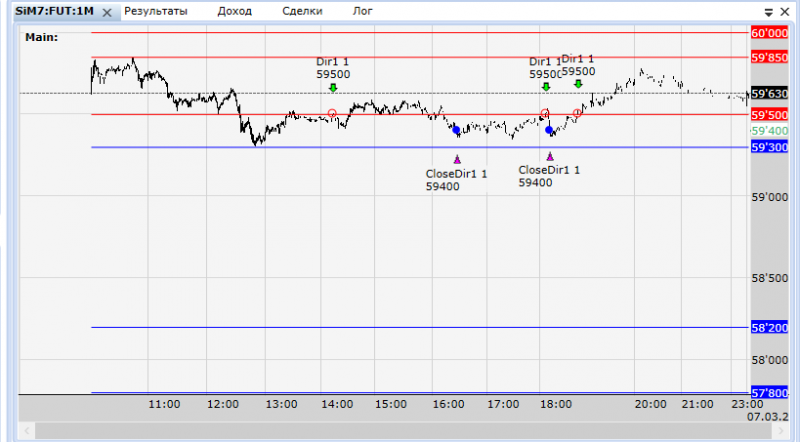Click the 58'200 blue level label
Screen dimensions: 800x442
(769, 328)
